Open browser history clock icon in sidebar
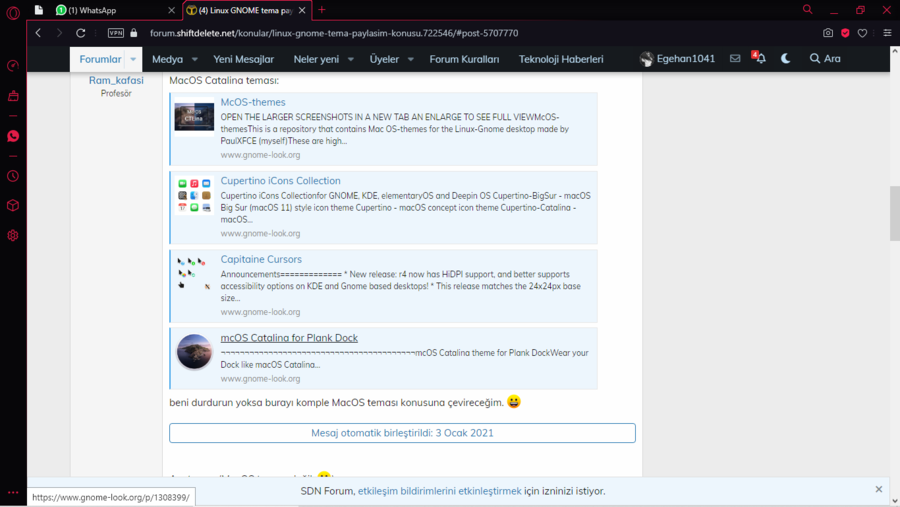 point(13,176)
